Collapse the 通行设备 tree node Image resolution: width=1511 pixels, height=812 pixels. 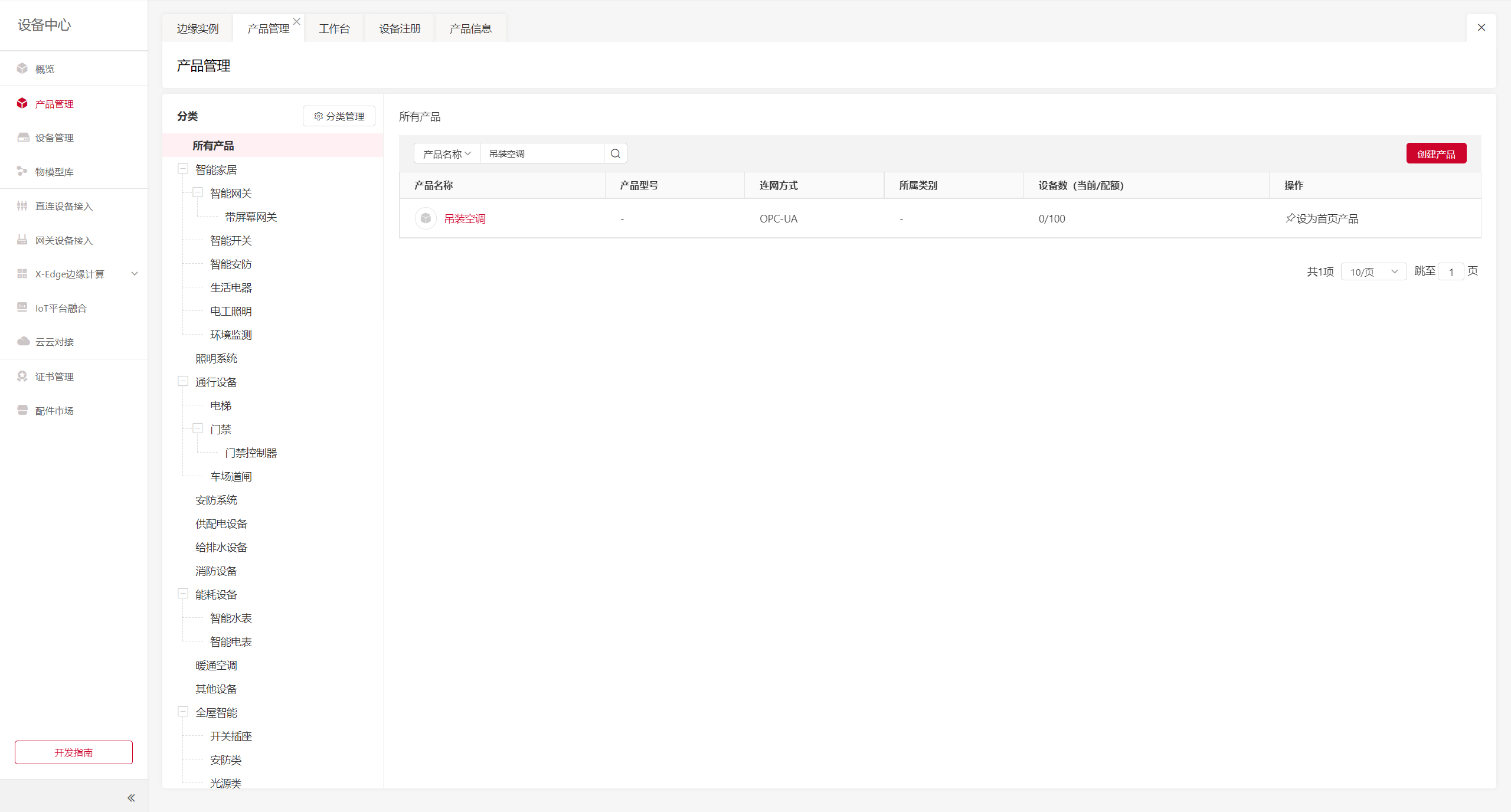click(x=183, y=381)
